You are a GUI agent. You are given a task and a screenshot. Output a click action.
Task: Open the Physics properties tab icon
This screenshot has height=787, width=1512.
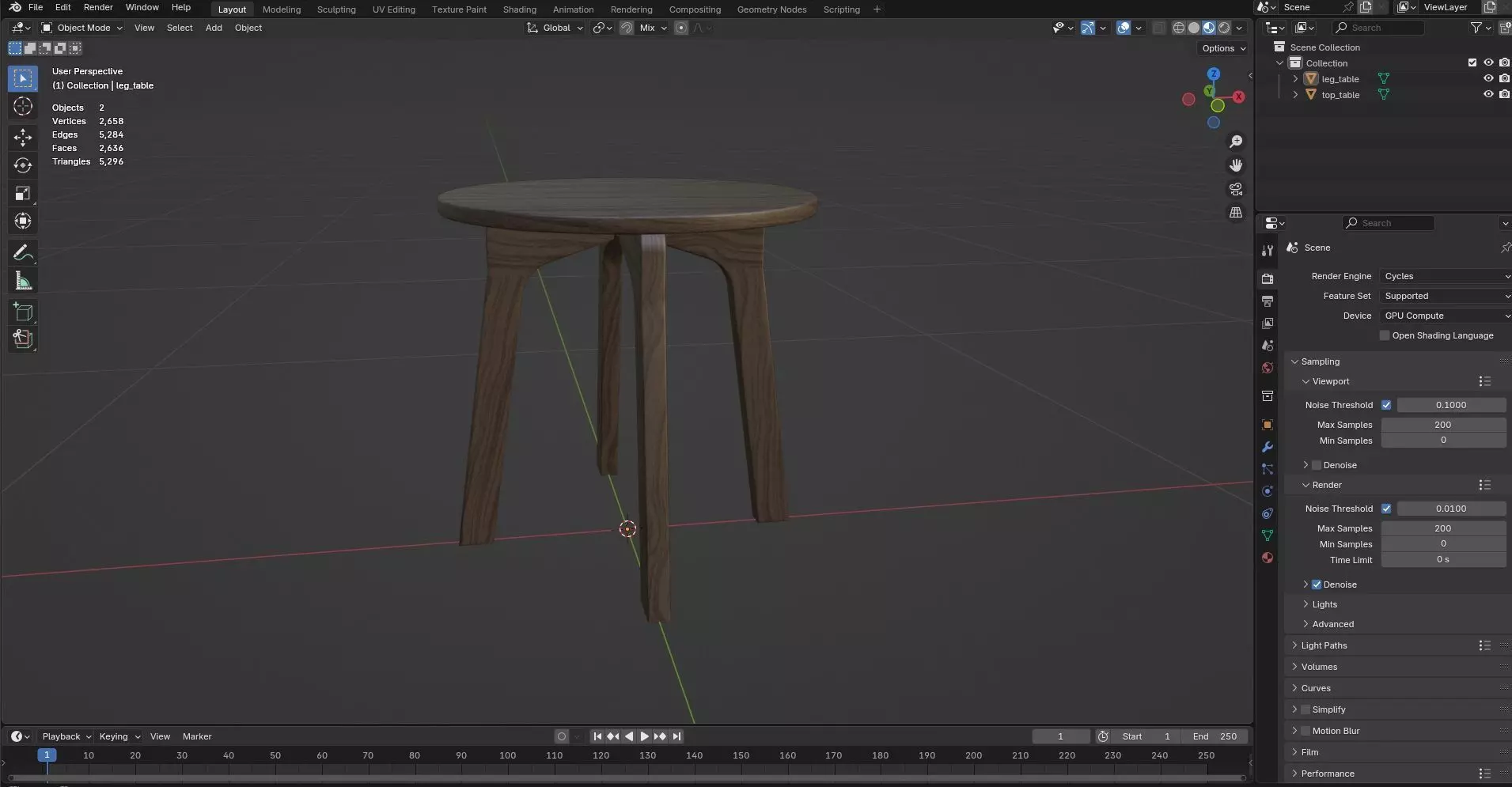click(1268, 491)
